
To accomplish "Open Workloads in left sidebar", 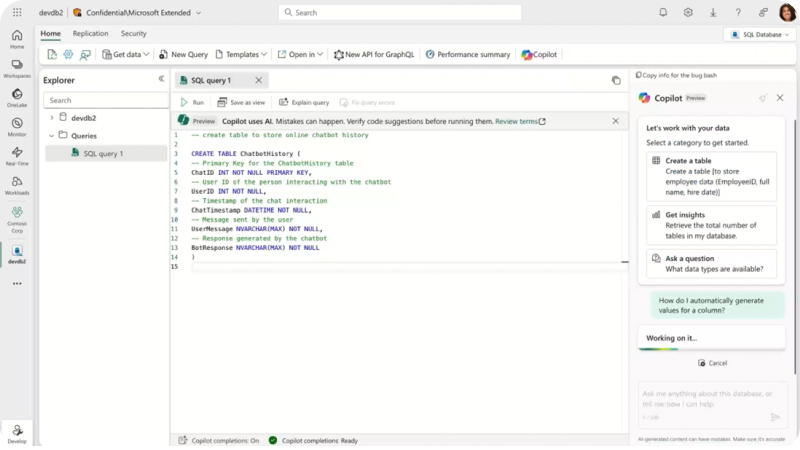I will click(x=17, y=185).
